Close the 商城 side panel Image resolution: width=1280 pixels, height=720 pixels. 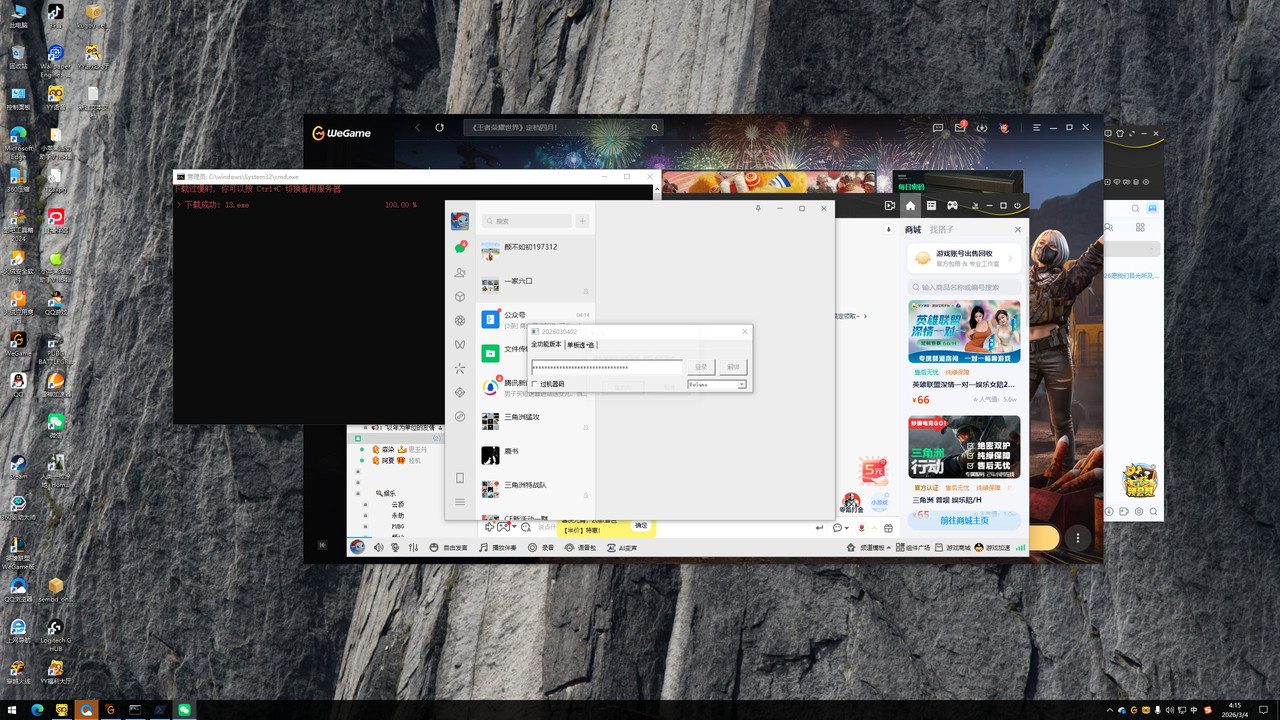(1018, 229)
